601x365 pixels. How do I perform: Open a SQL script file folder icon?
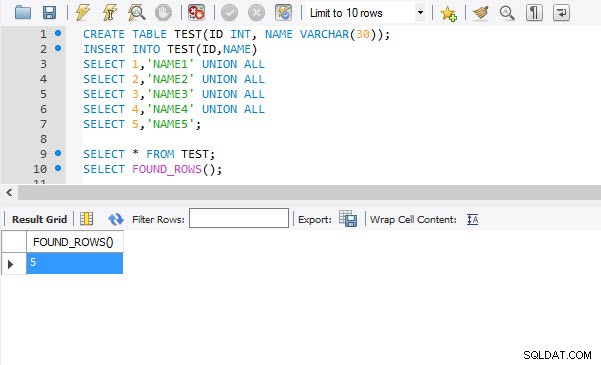[23, 13]
